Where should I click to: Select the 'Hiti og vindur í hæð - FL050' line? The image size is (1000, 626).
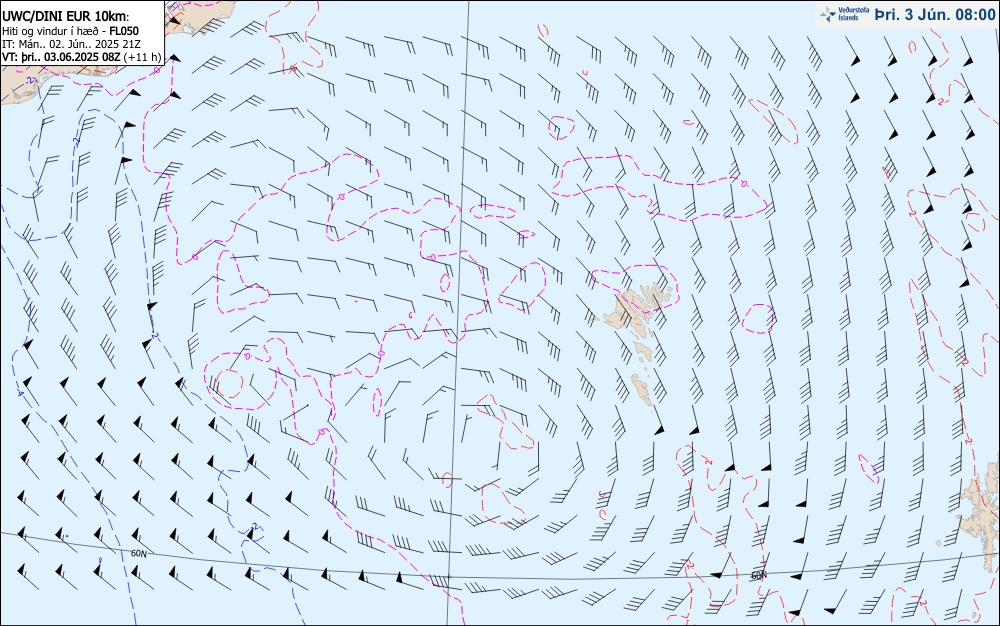(71, 31)
